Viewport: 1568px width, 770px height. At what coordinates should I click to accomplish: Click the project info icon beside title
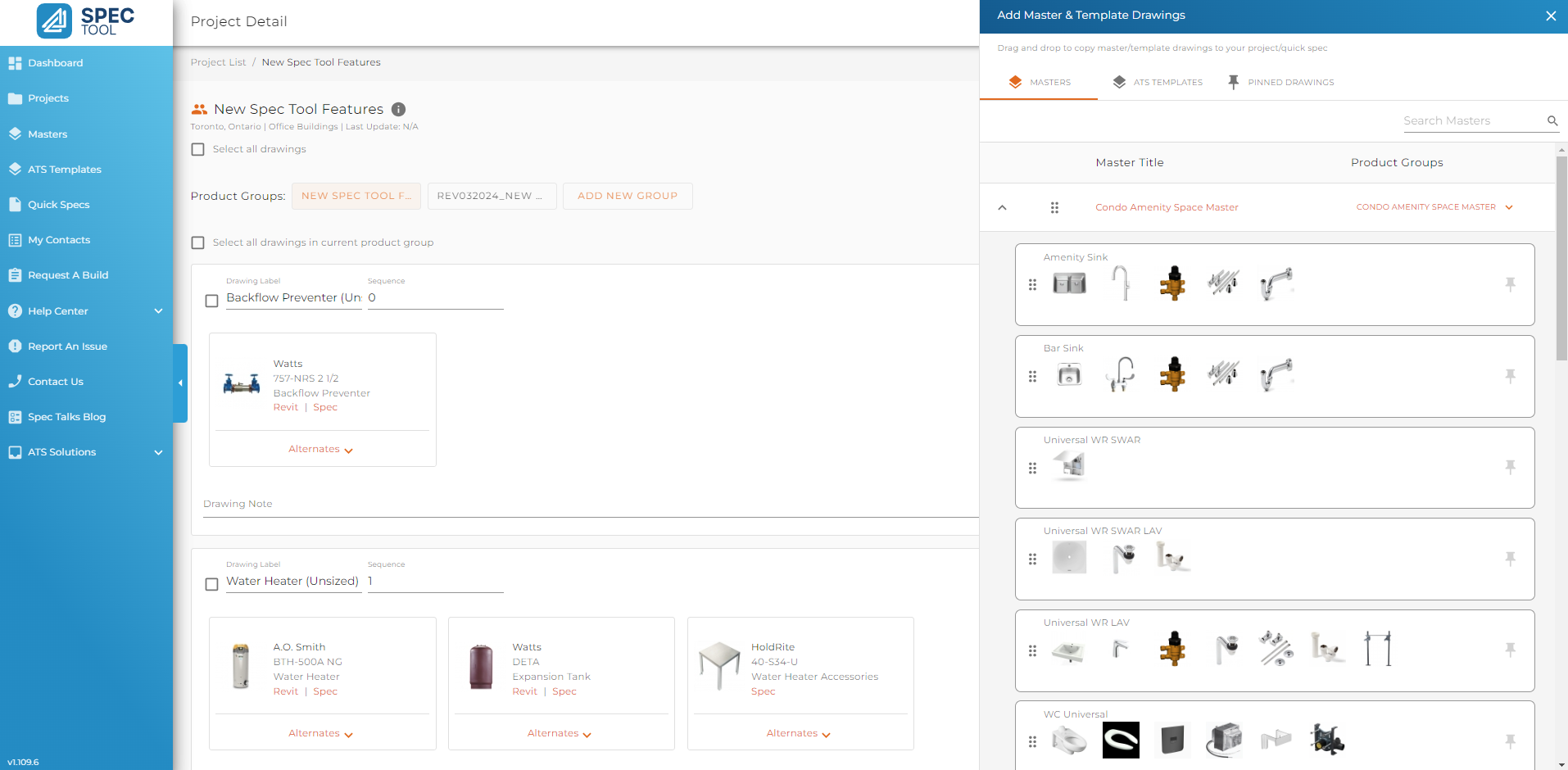pos(399,109)
